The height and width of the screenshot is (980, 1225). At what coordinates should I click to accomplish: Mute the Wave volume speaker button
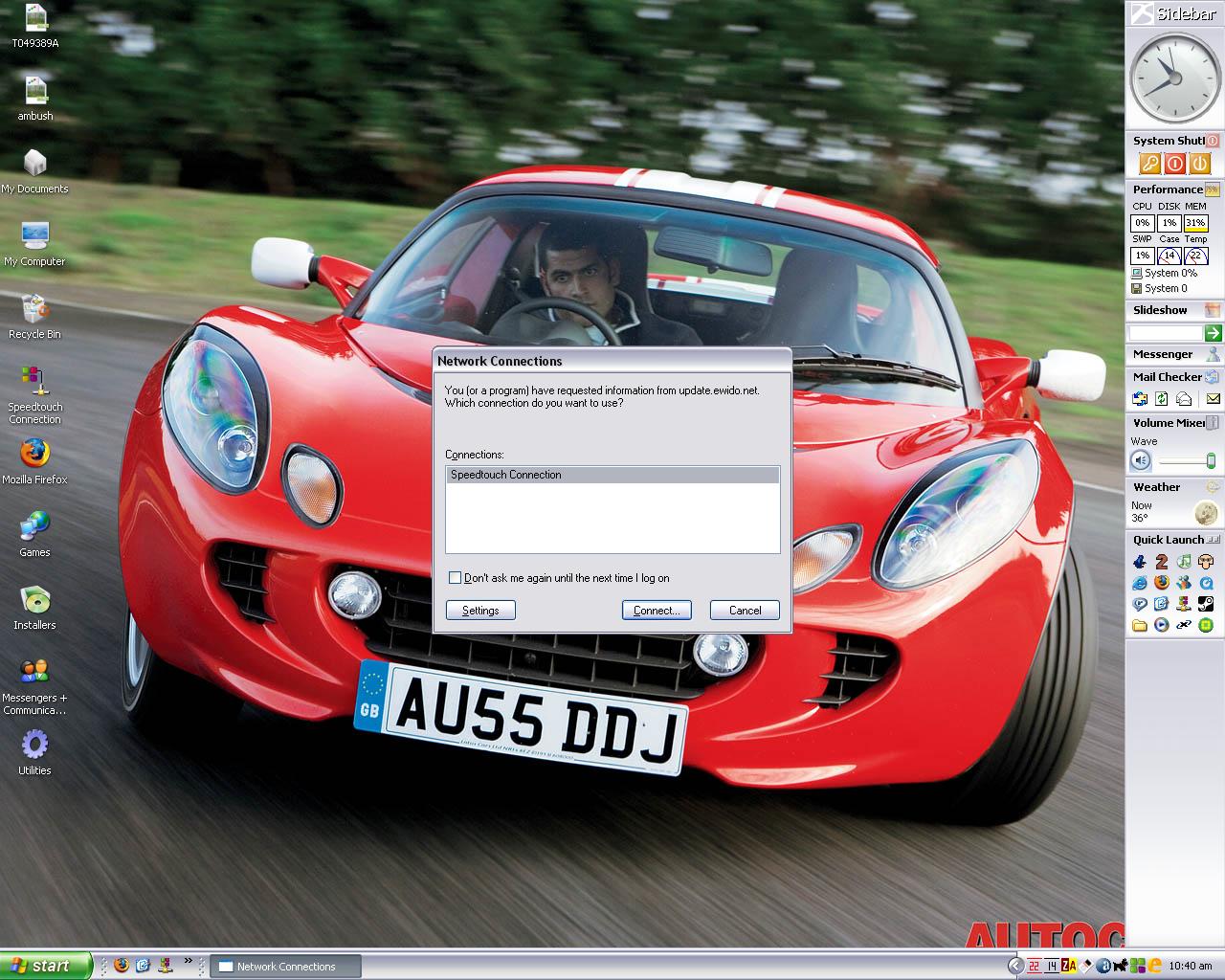point(1141,461)
